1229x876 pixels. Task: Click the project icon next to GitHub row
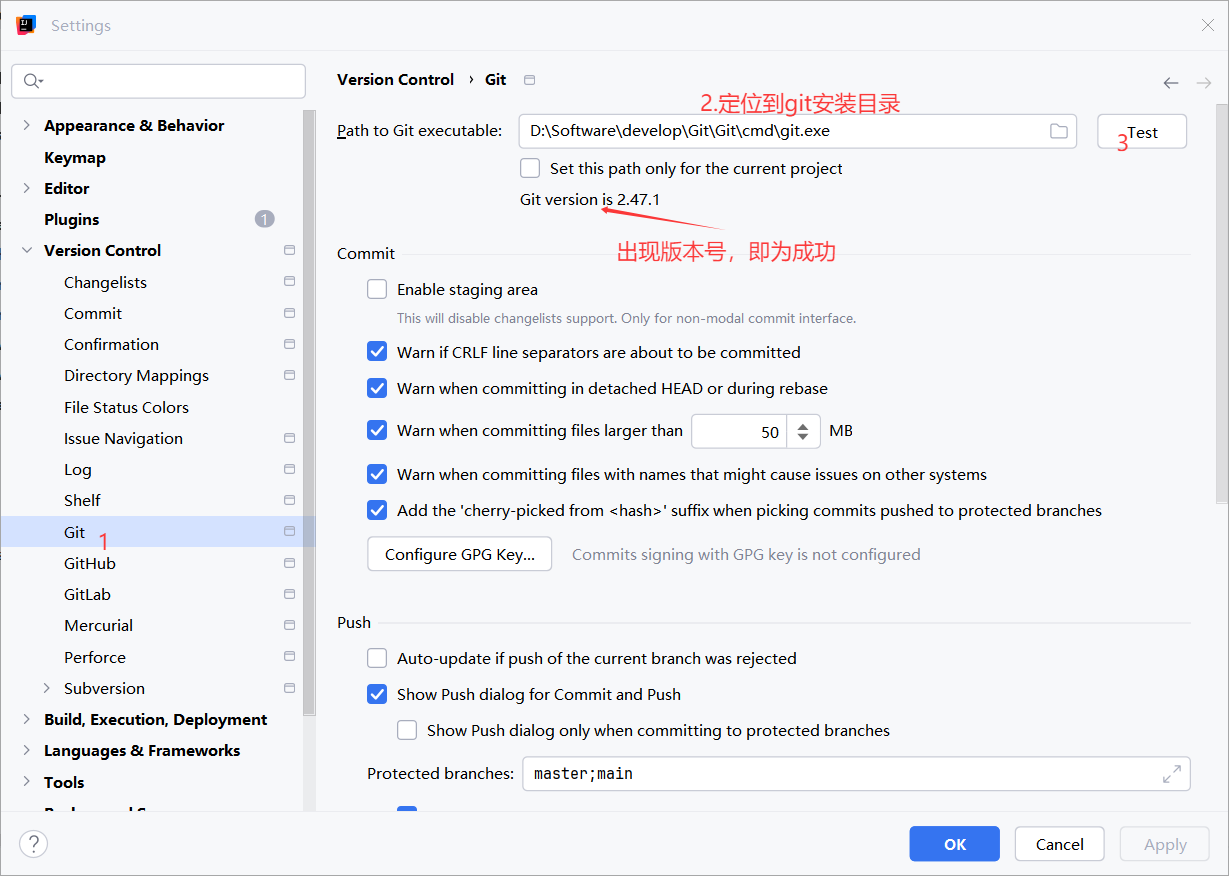(x=289, y=563)
